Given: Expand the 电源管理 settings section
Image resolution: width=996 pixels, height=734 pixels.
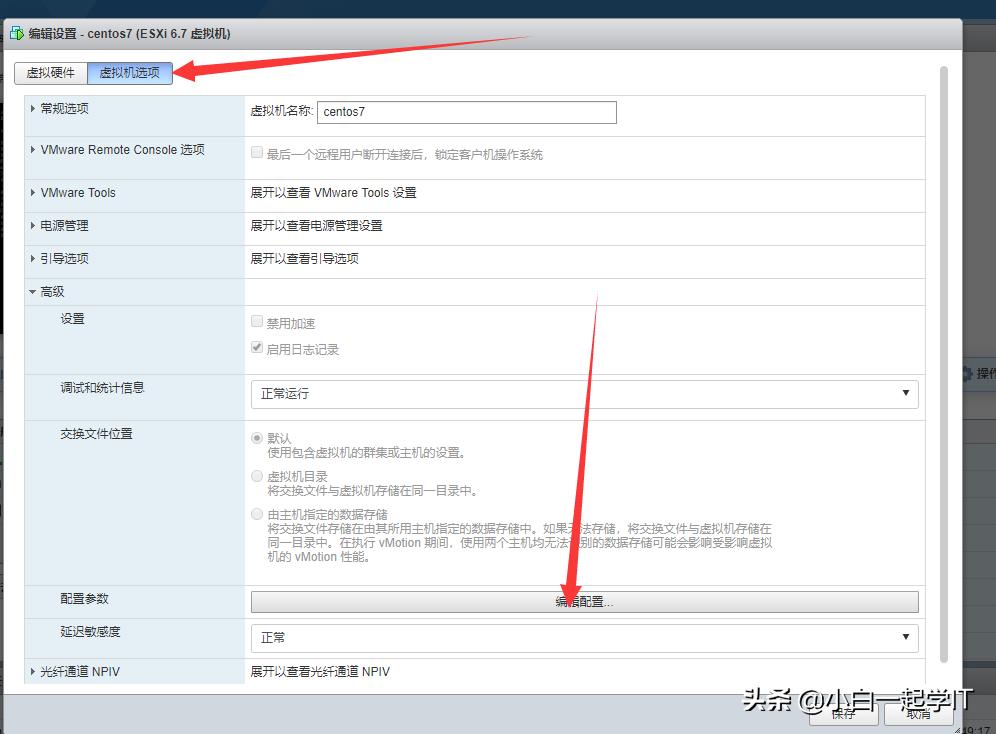Looking at the screenshot, I should click(65, 225).
